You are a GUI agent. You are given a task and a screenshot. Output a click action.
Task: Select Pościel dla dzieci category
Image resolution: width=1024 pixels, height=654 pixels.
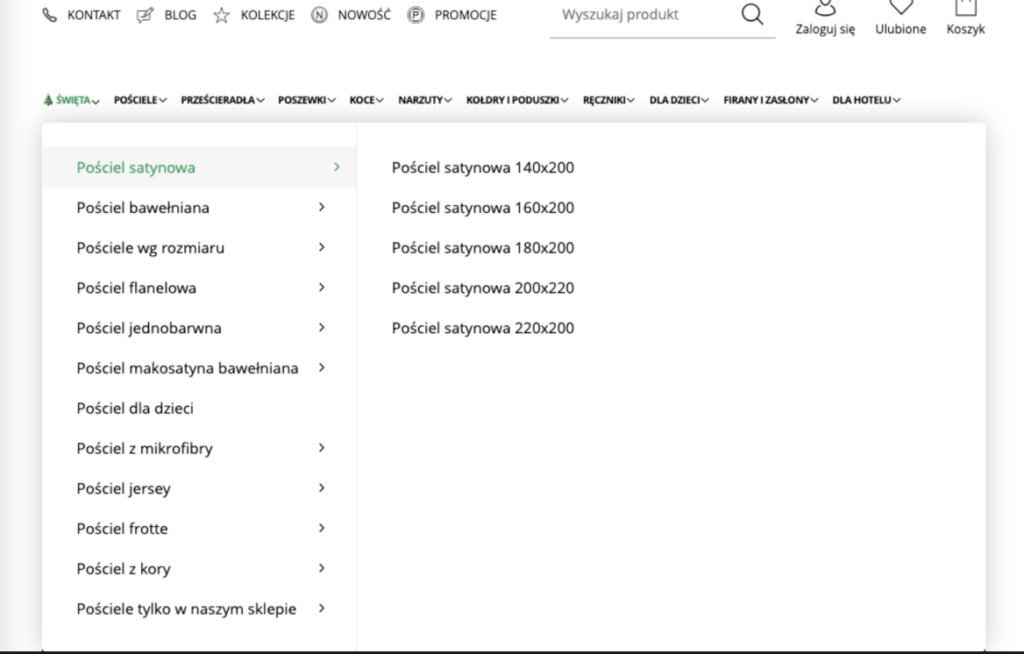[x=135, y=408]
